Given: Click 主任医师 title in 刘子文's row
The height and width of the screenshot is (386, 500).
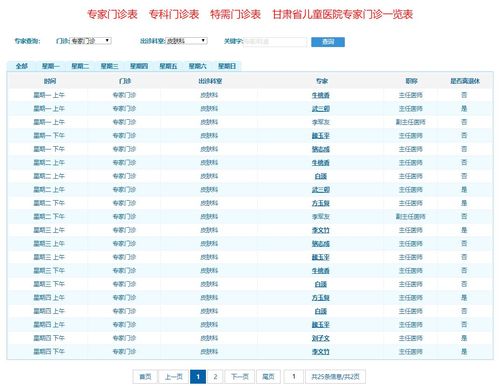Looking at the screenshot, I should (x=411, y=338).
